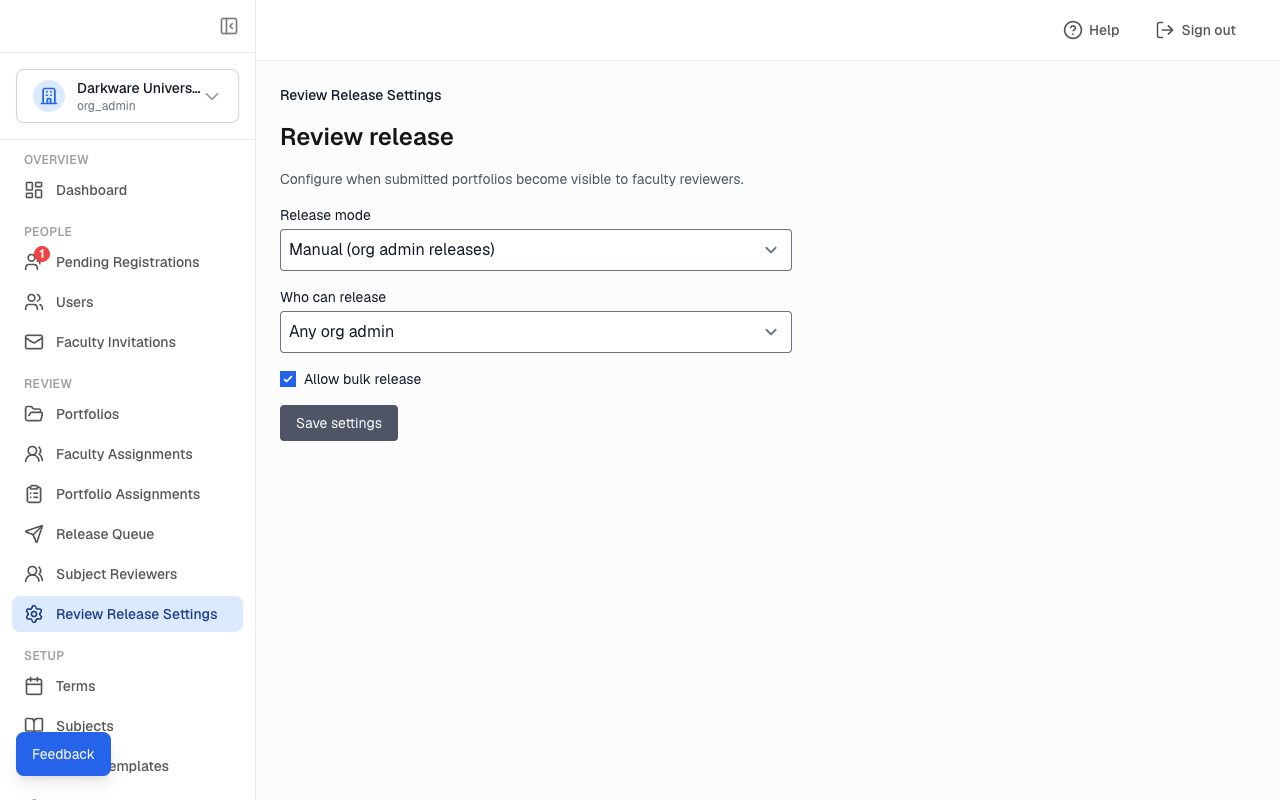The width and height of the screenshot is (1280, 800).
Task: Click the Dashboard grid icon
Action: [x=34, y=190]
